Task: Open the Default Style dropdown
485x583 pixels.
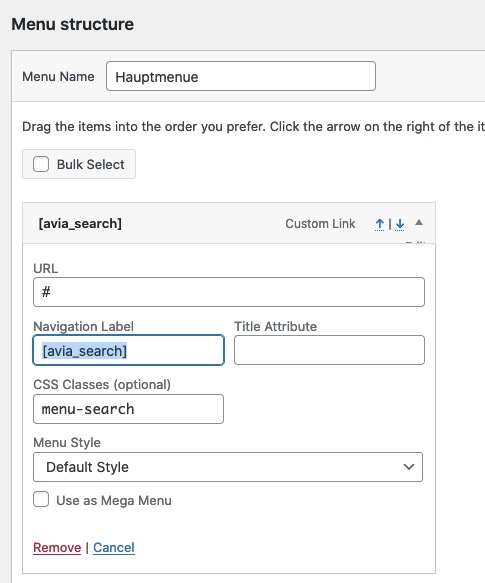Action: 228,467
